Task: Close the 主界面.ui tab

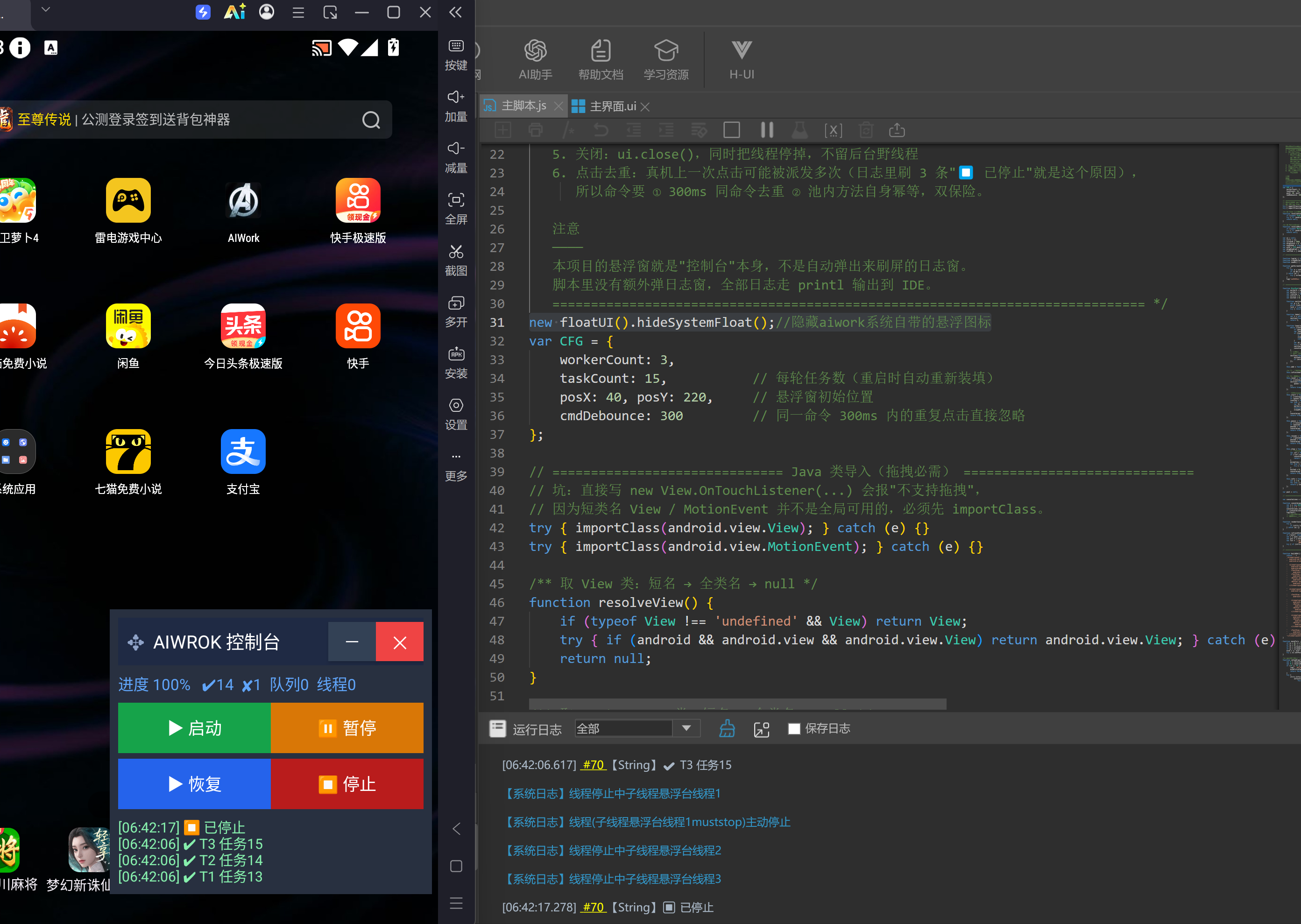Action: tap(645, 106)
